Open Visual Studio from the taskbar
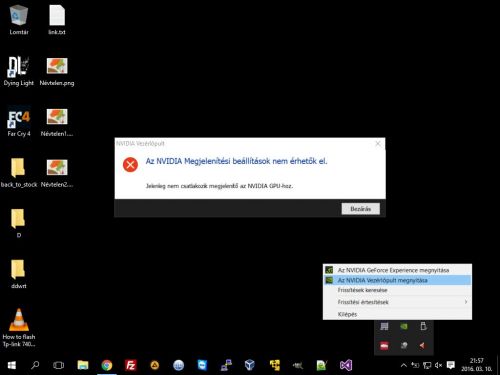The width and height of the screenshot is (500, 375). 346,366
